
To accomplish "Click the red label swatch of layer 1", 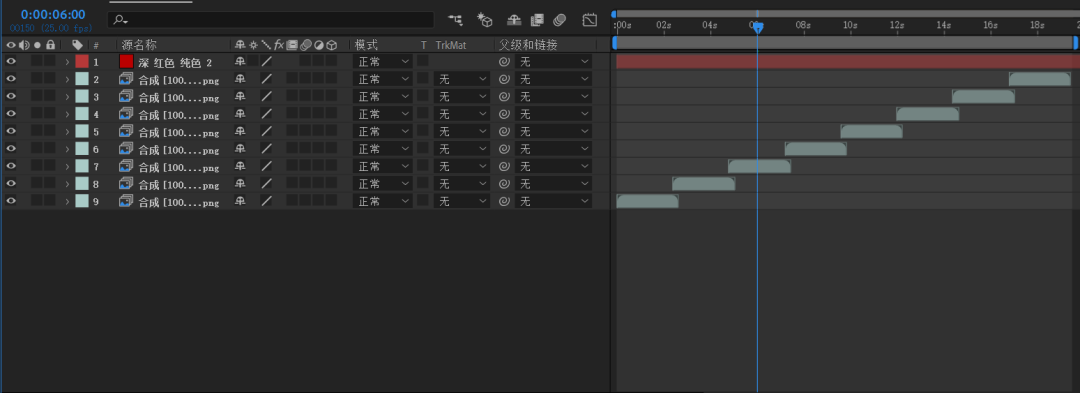I will click(82, 61).
